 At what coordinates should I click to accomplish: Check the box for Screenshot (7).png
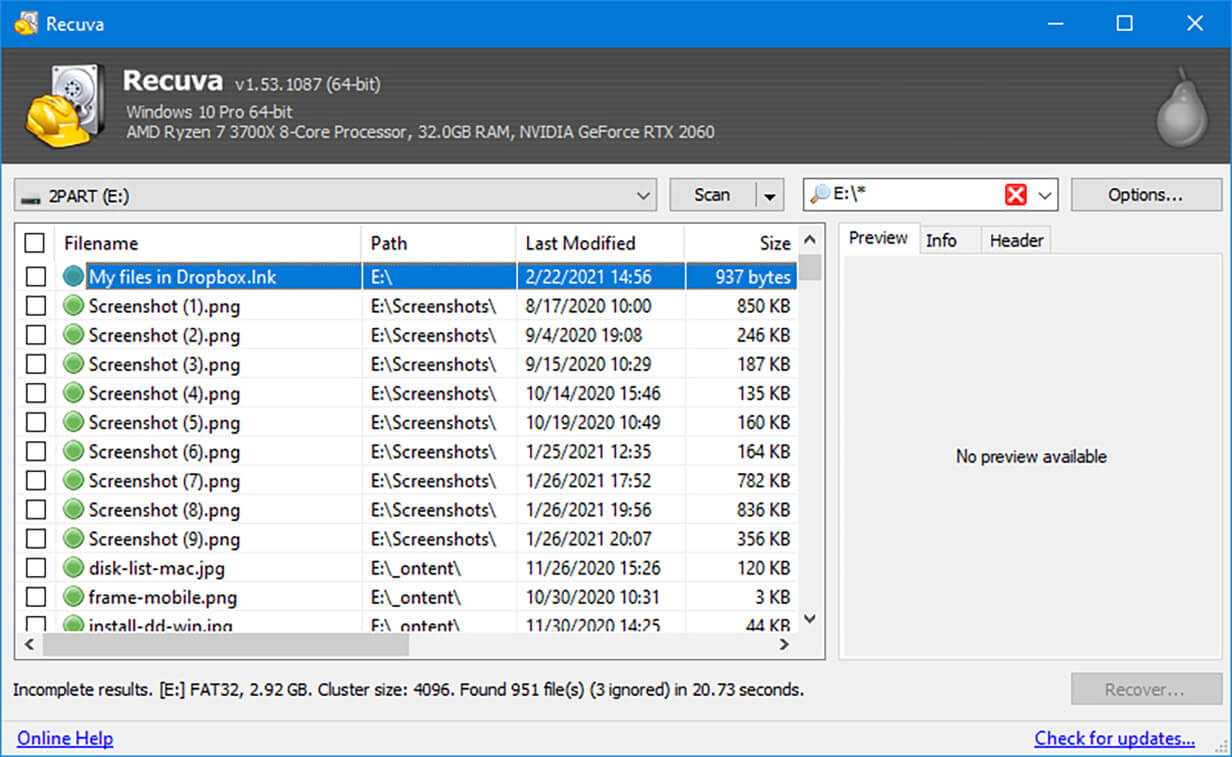35,481
